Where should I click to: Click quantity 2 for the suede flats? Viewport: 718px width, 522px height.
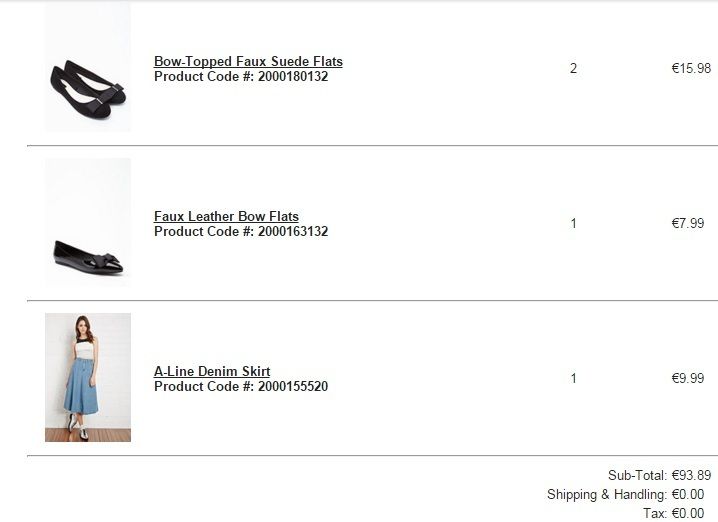pos(573,69)
